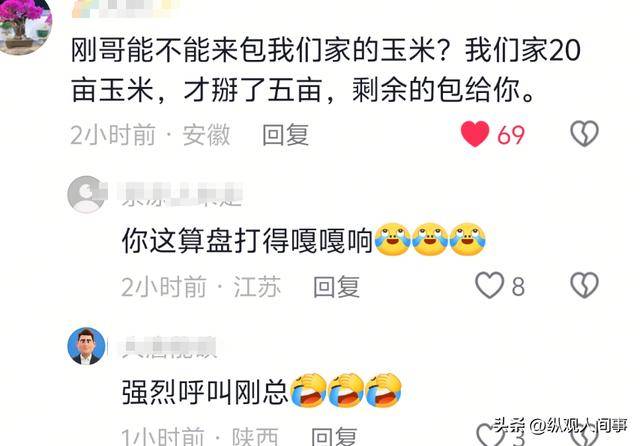Open blurred username above 强烈呼叫刚总

coord(169,347)
